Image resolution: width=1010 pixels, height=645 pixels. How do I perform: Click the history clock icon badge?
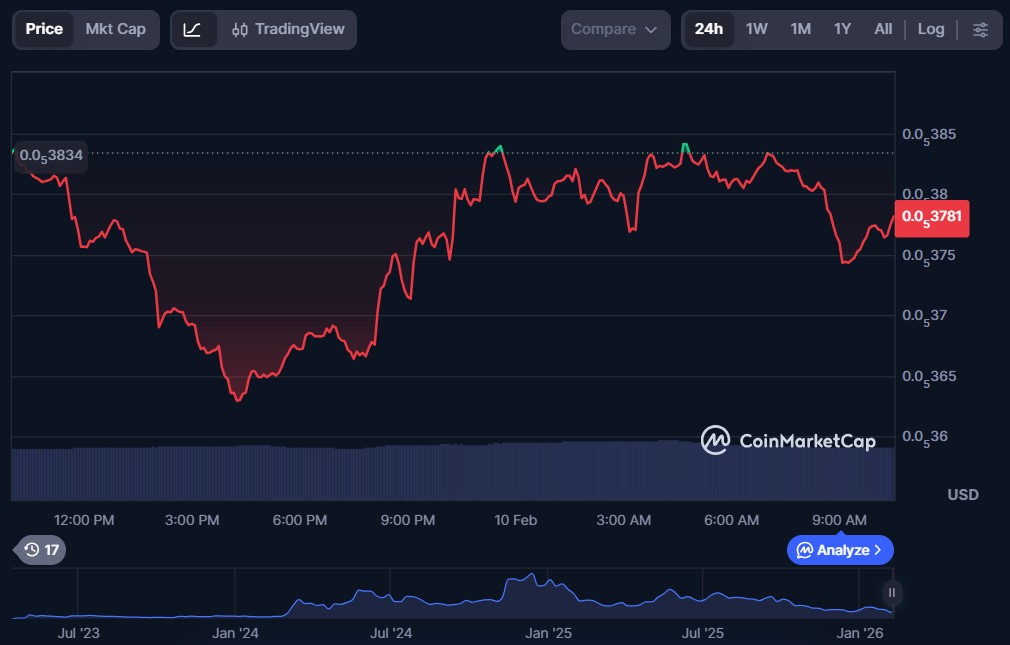point(43,550)
